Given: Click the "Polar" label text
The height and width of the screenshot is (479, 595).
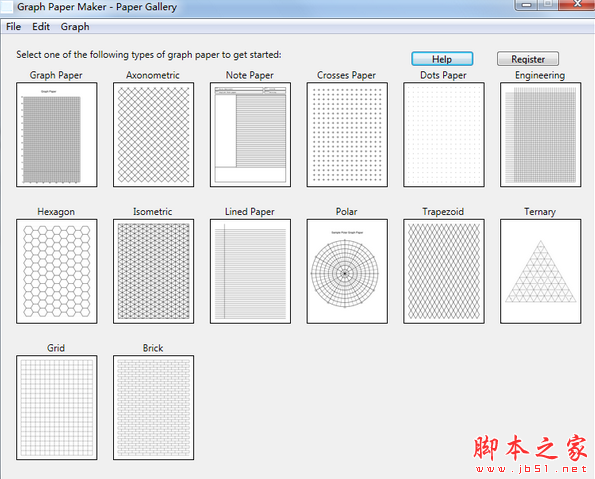Looking at the screenshot, I should pyautogui.click(x=346, y=212).
